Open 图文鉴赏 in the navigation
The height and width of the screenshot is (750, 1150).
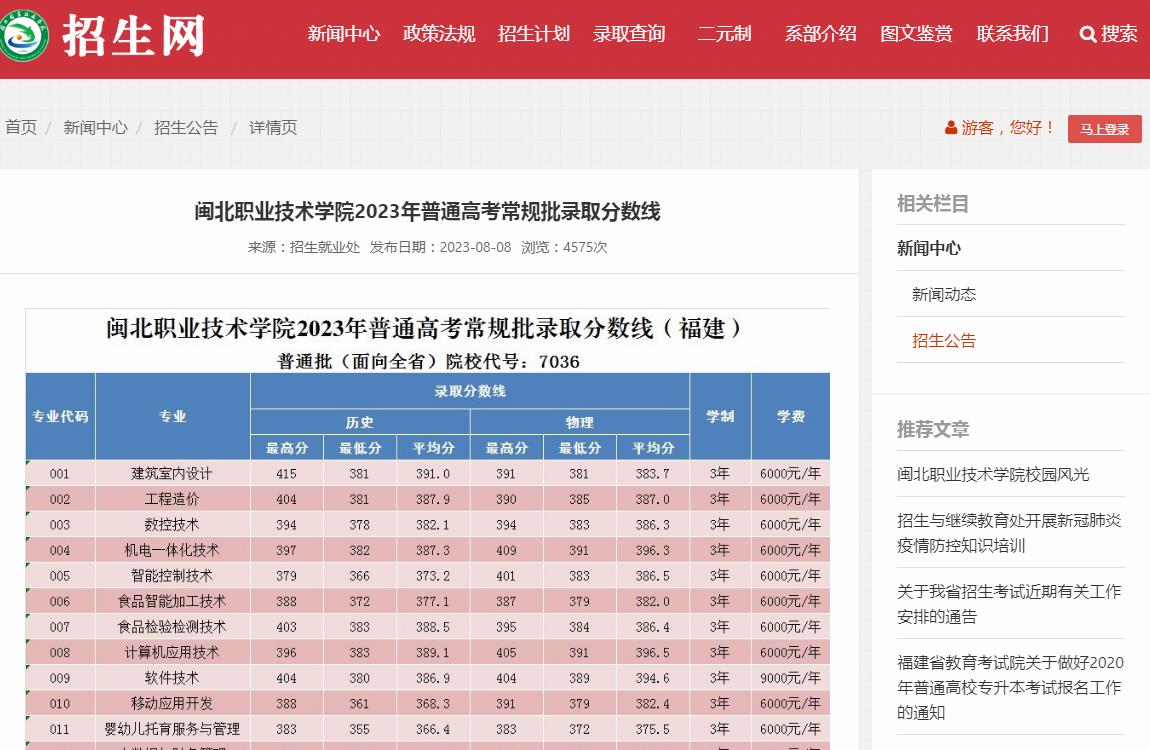(917, 34)
